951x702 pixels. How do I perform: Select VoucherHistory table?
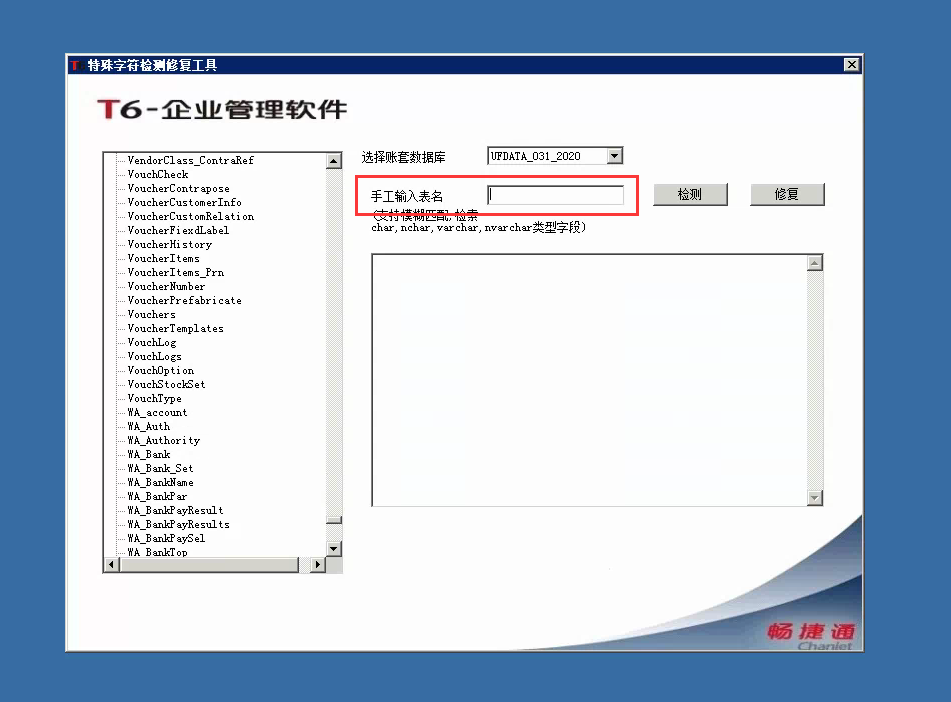pyautogui.click(x=170, y=244)
